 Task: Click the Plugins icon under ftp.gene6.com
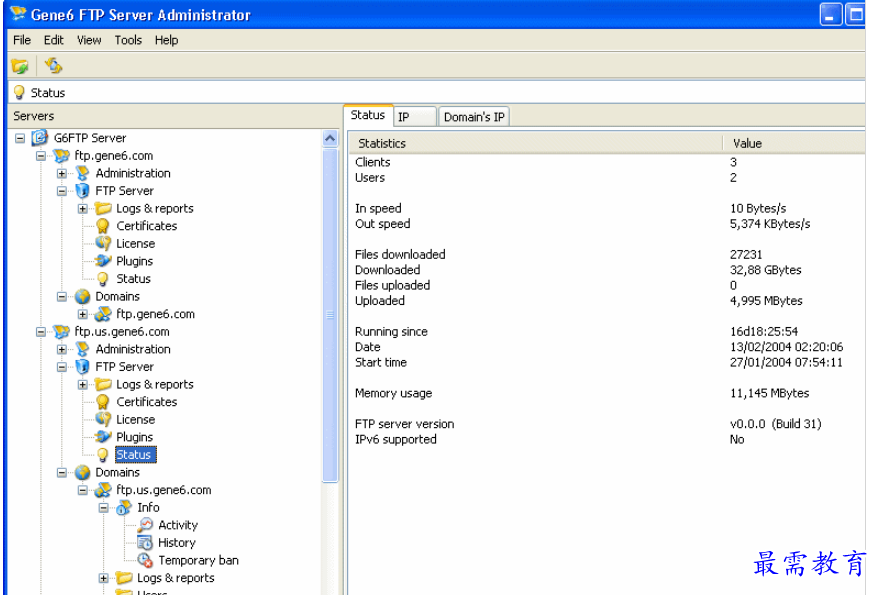(x=103, y=261)
